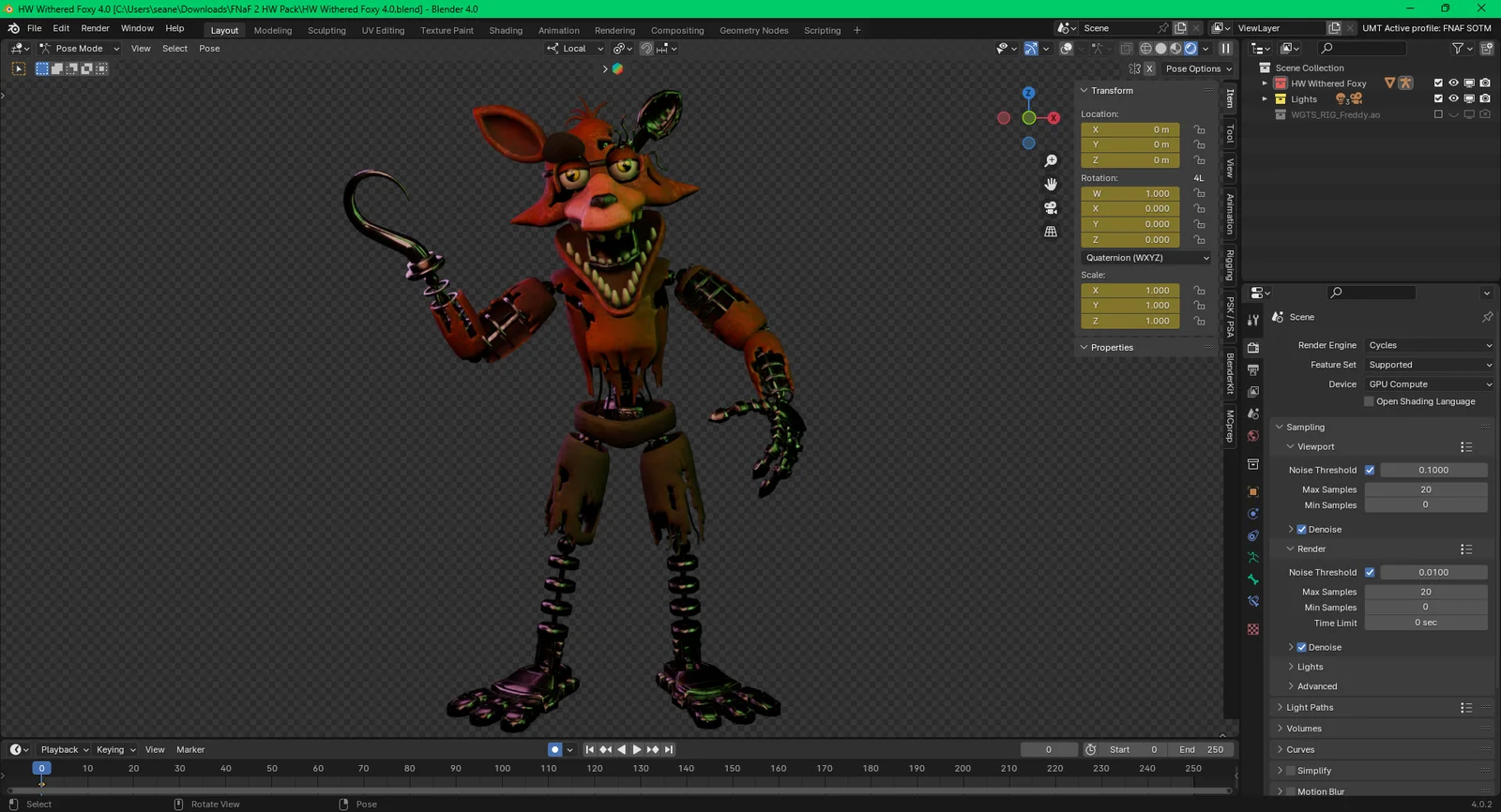This screenshot has height=812, width=1501.
Task: Toggle Viewport Noise Threshold checkbox
Action: tap(1370, 470)
